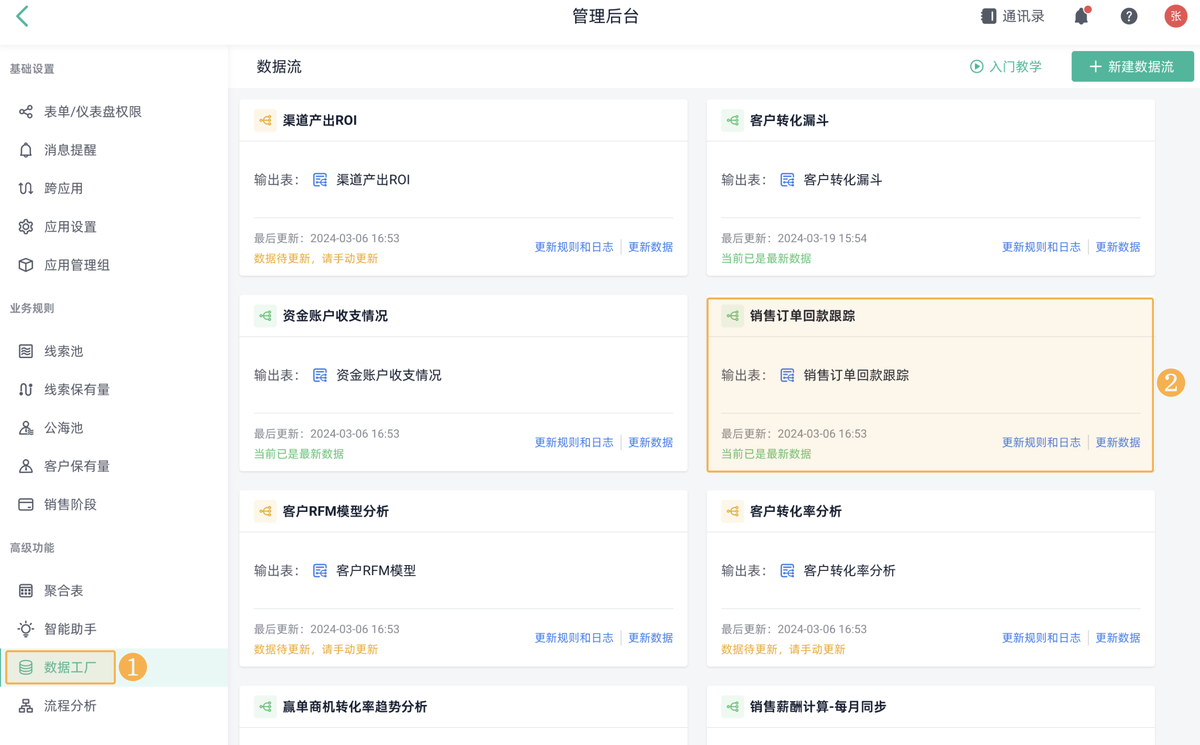Click the 线索保有量 sidebar icon
The width and height of the screenshot is (1200, 745).
[x=26, y=389]
